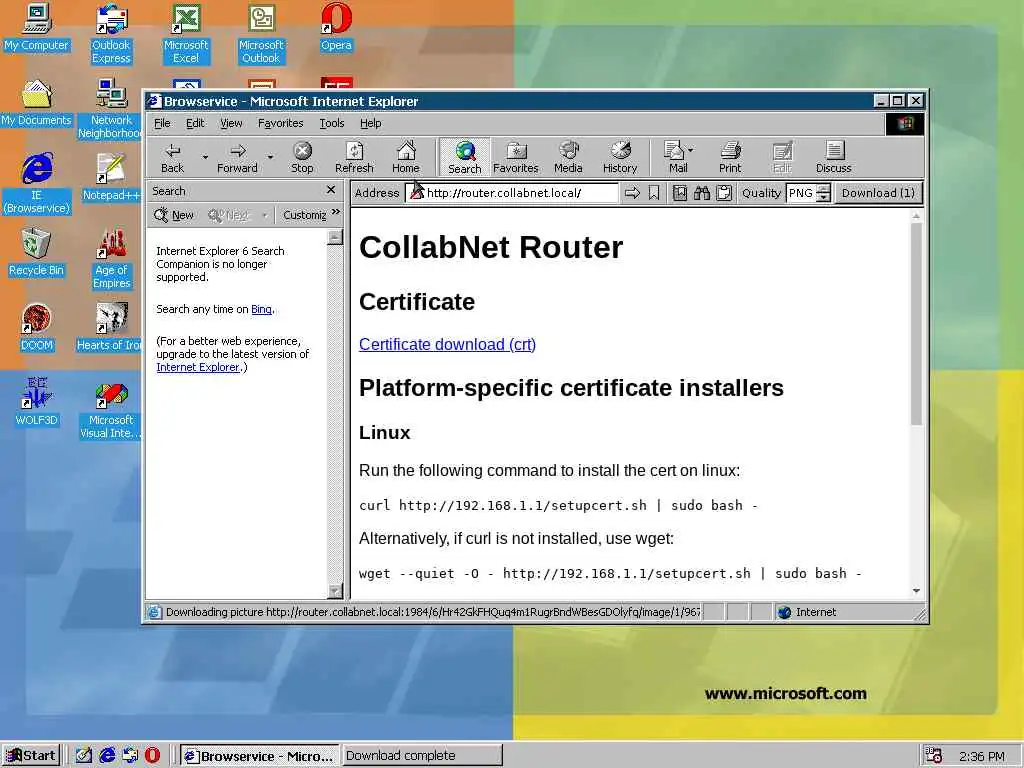Select the Recycle Bin desktop icon
The width and height of the screenshot is (1024, 768).
click(36, 252)
